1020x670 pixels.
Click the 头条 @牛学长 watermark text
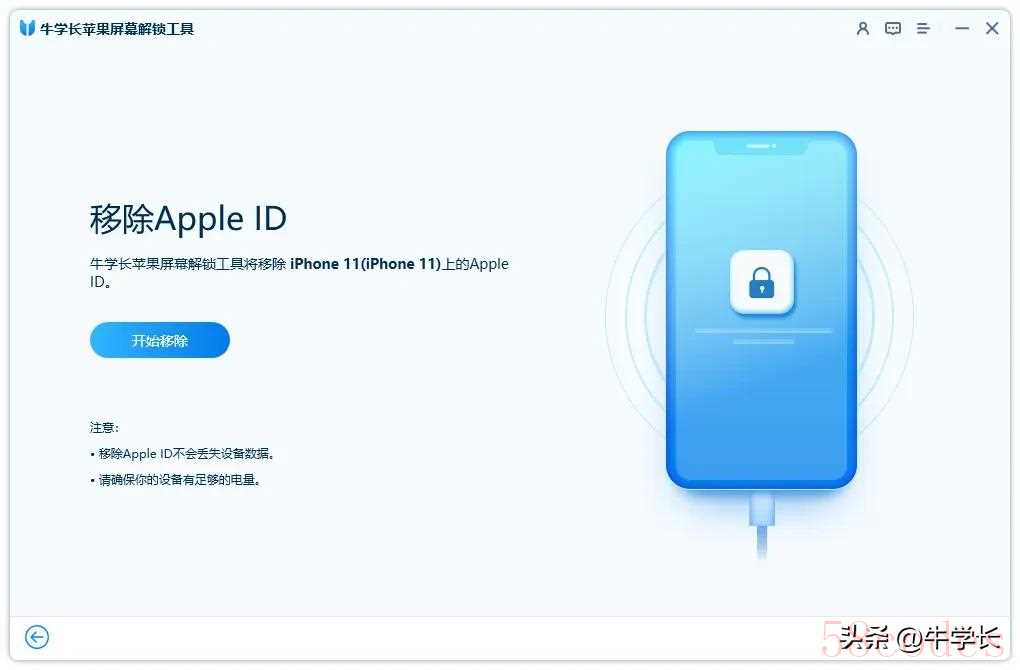920,638
